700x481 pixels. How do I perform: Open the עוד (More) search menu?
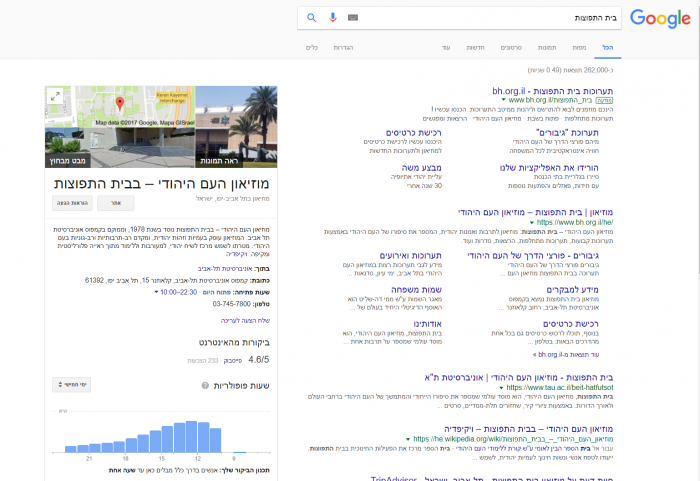446,48
